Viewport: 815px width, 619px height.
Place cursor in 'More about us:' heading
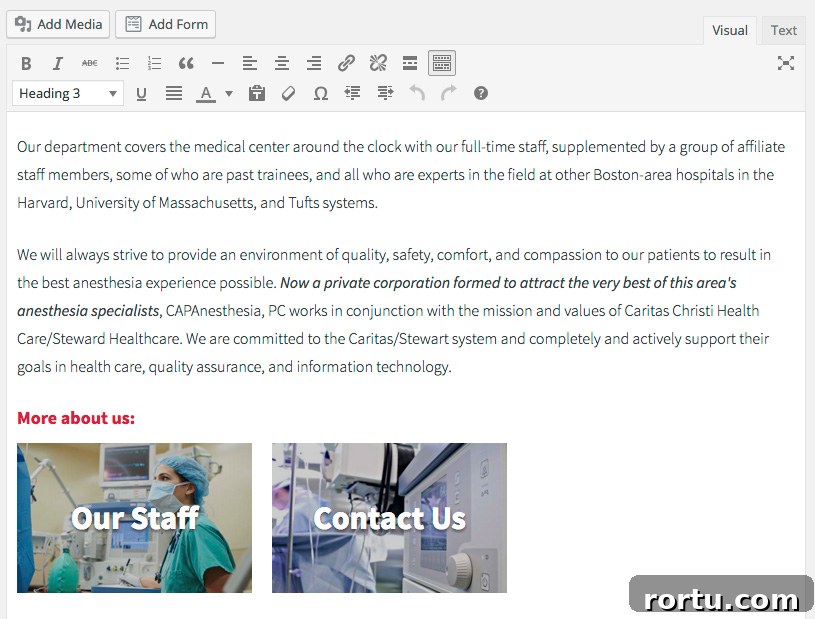[x=76, y=418]
